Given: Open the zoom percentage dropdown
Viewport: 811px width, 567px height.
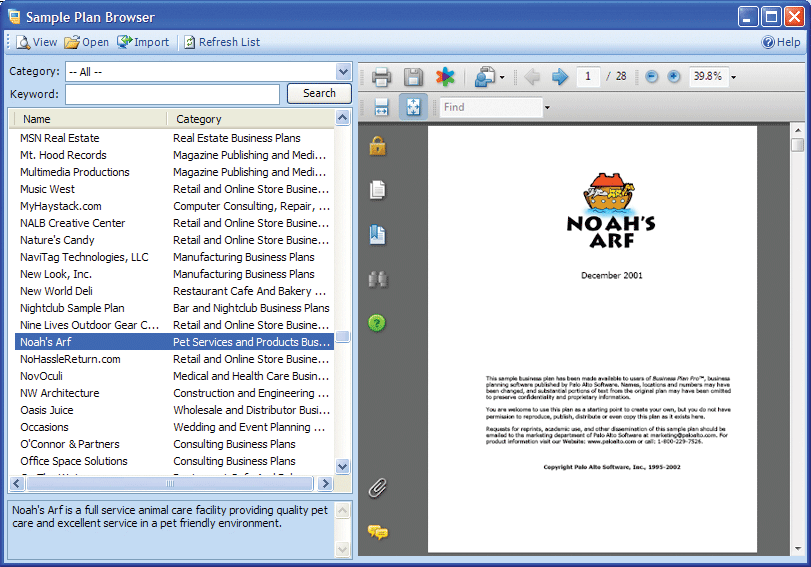Looking at the screenshot, I should click(x=733, y=77).
